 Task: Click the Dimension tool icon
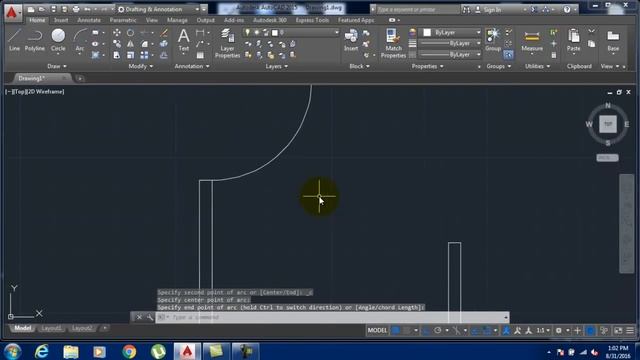tap(200, 33)
